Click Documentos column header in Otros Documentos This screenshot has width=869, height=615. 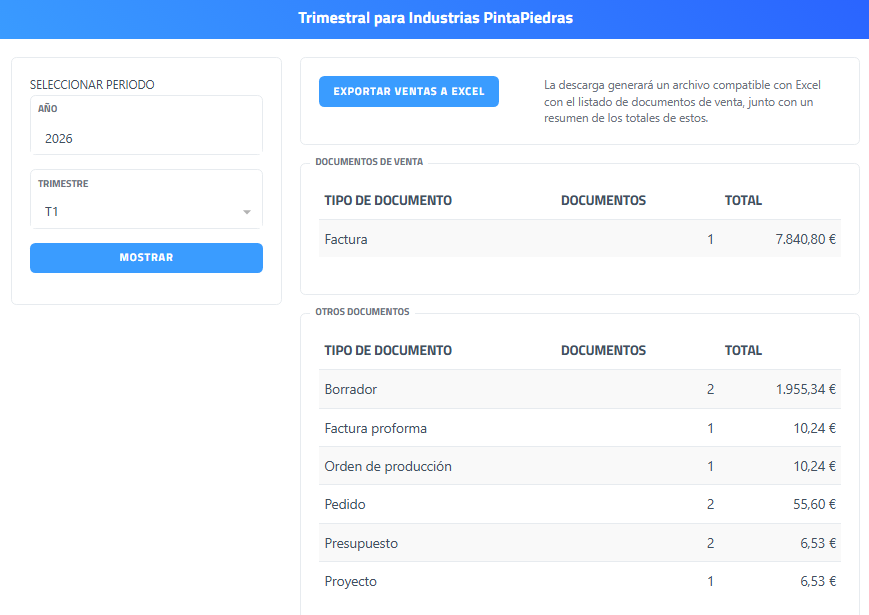pyautogui.click(x=603, y=350)
